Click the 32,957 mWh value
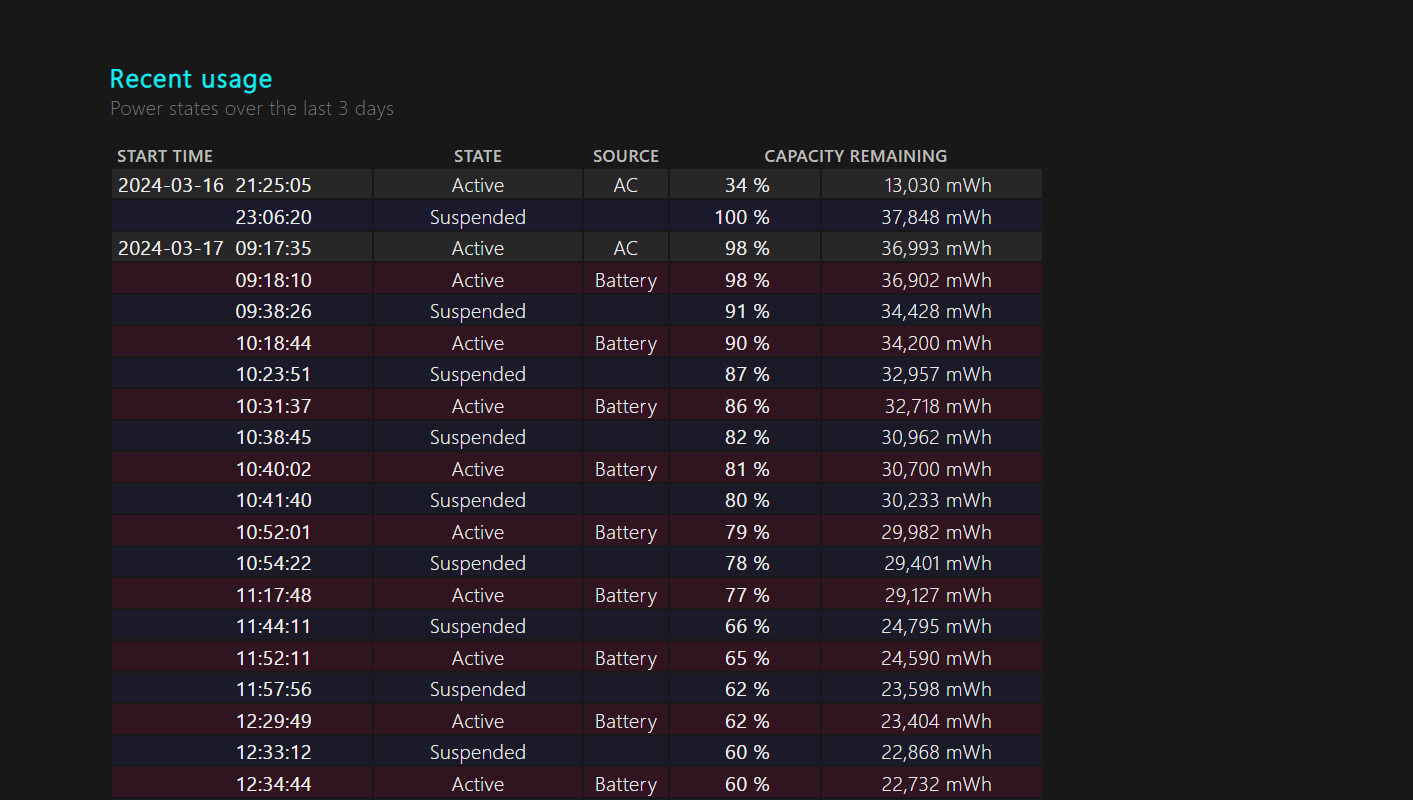Image resolution: width=1413 pixels, height=800 pixels. coord(936,374)
